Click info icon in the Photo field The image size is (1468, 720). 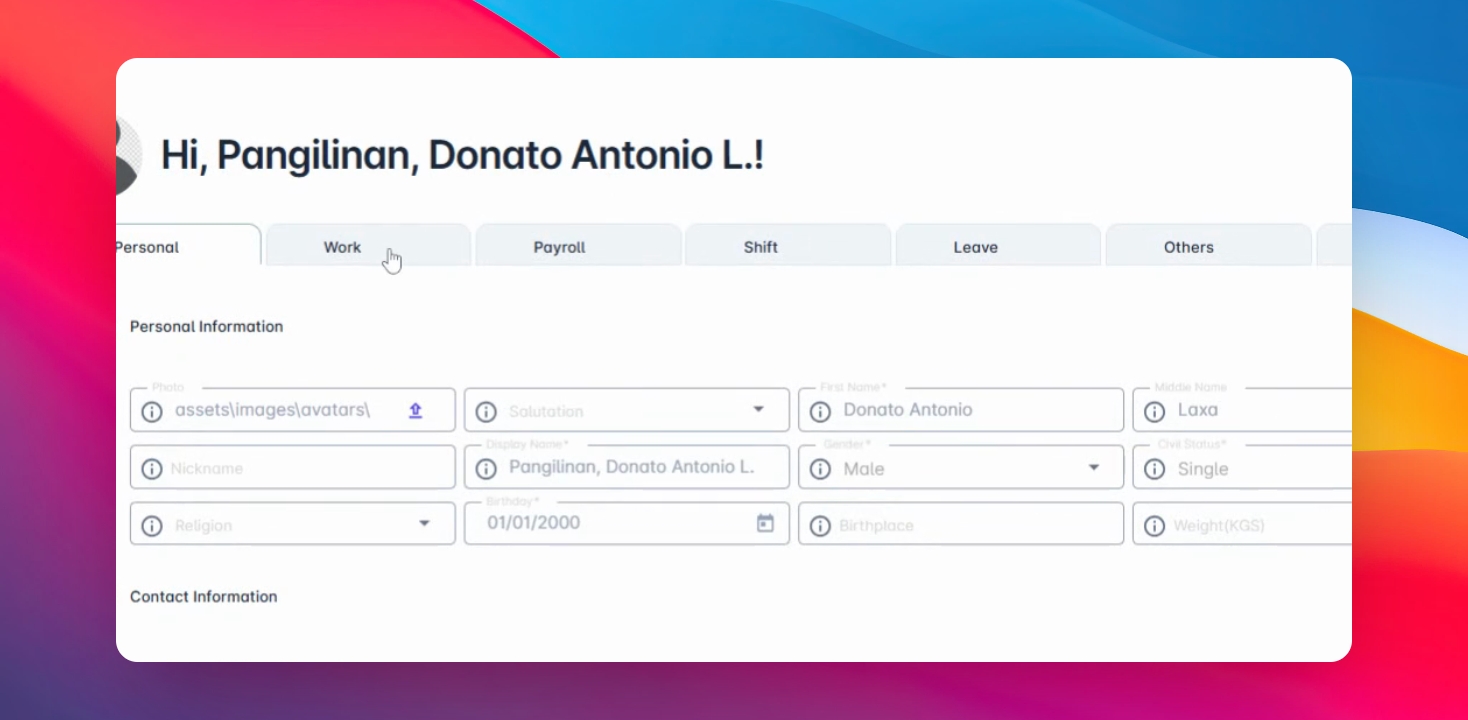(x=152, y=411)
